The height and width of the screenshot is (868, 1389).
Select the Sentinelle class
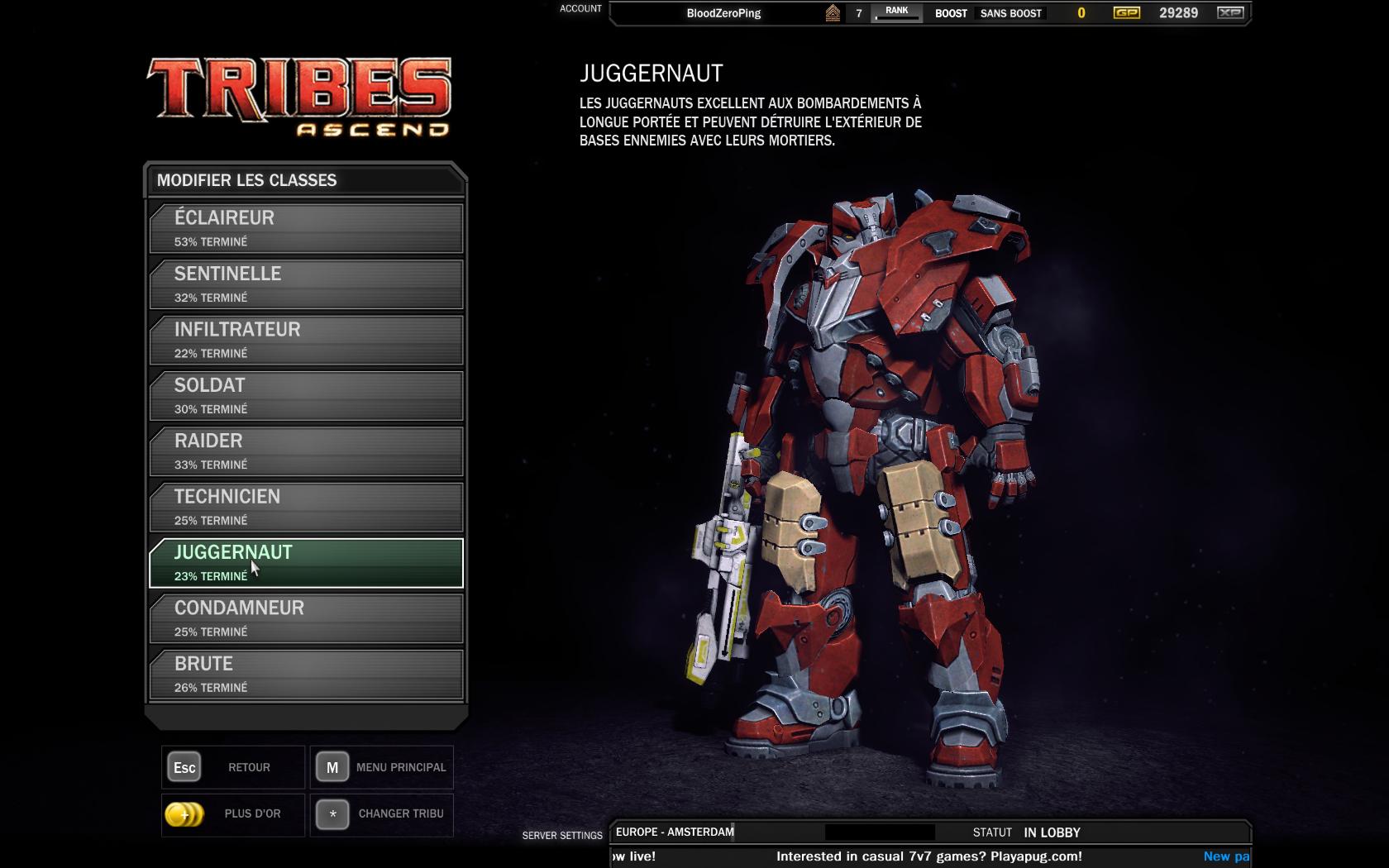coord(306,284)
